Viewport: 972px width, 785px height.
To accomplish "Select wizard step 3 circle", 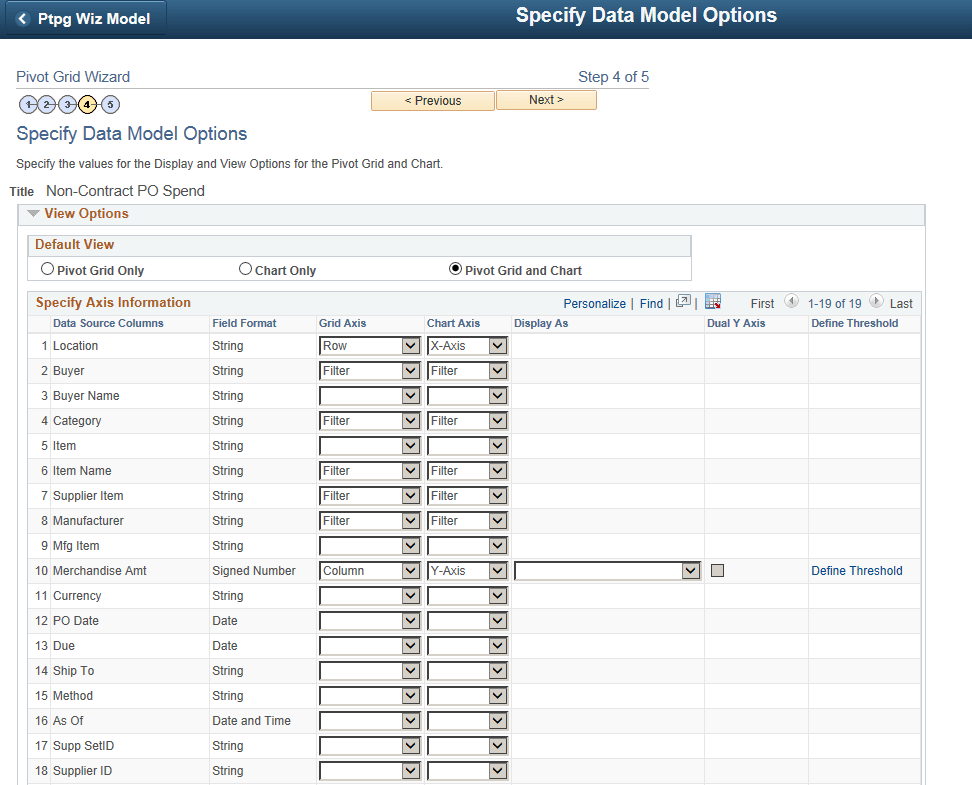I will tap(68, 104).
